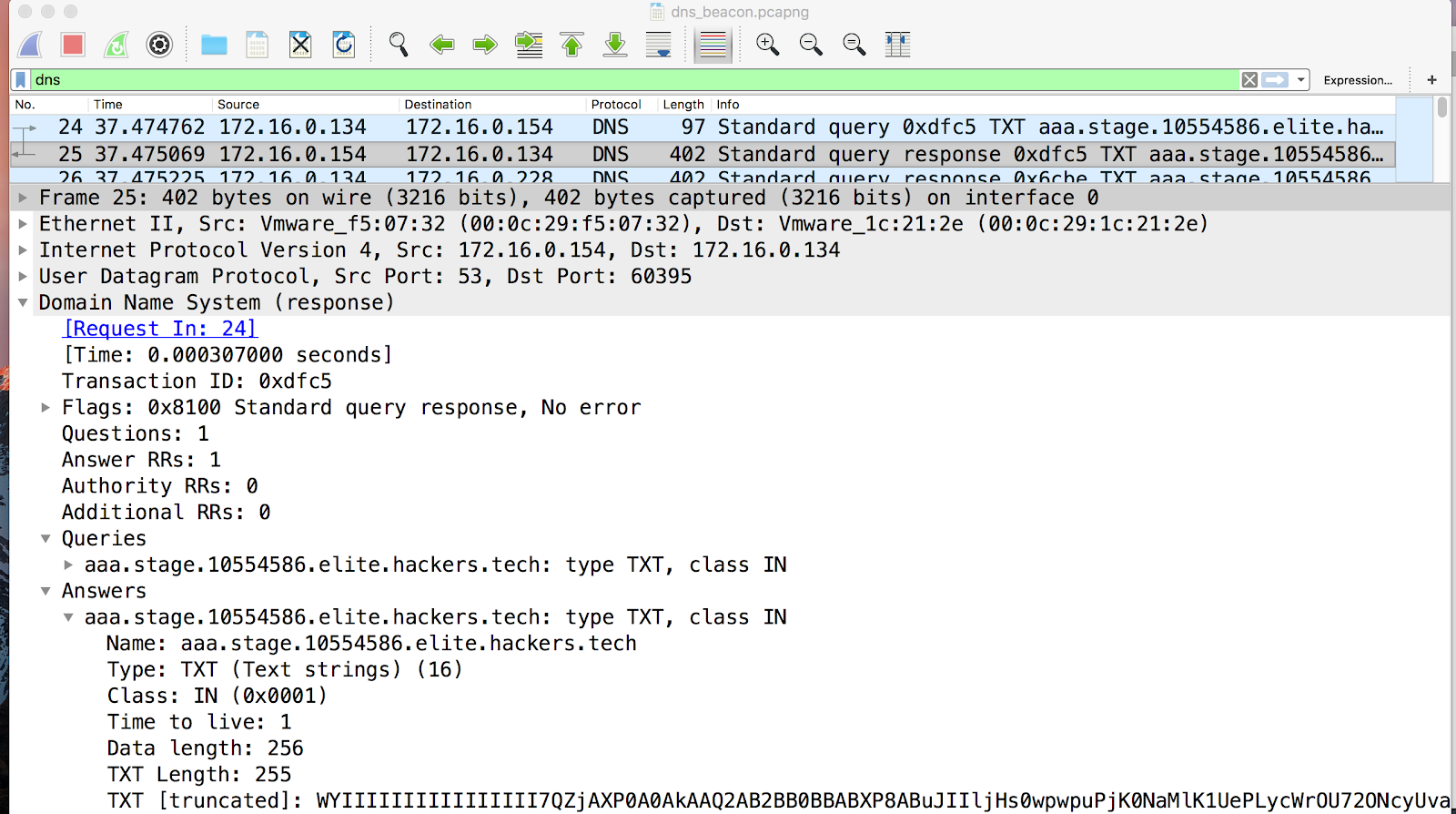The image size is (1456, 814).
Task: Follow the Request In: 24 link
Action: point(160,329)
